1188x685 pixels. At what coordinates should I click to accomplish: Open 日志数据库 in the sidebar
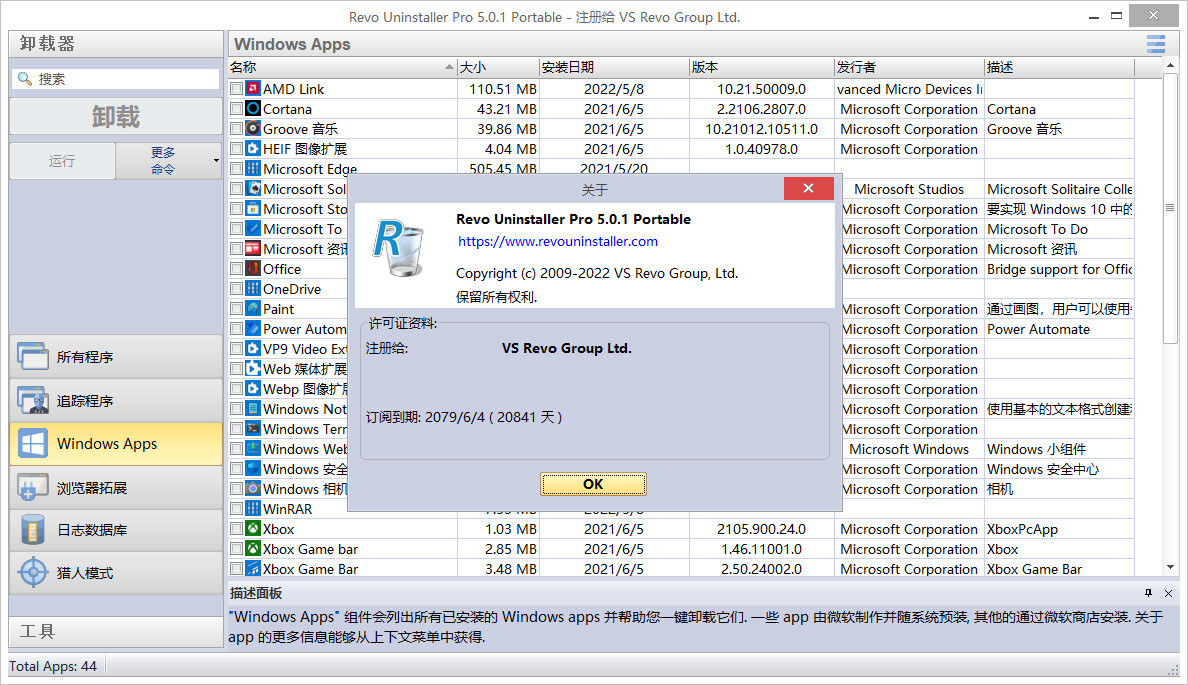116,530
